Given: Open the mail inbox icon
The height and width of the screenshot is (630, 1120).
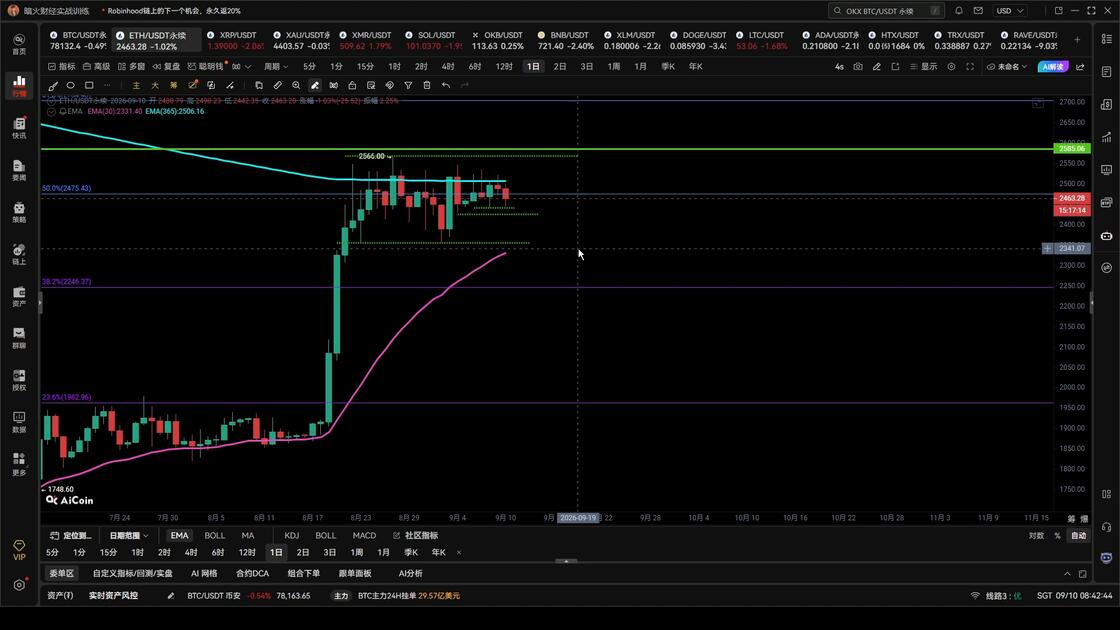Looking at the screenshot, I should click(979, 11).
